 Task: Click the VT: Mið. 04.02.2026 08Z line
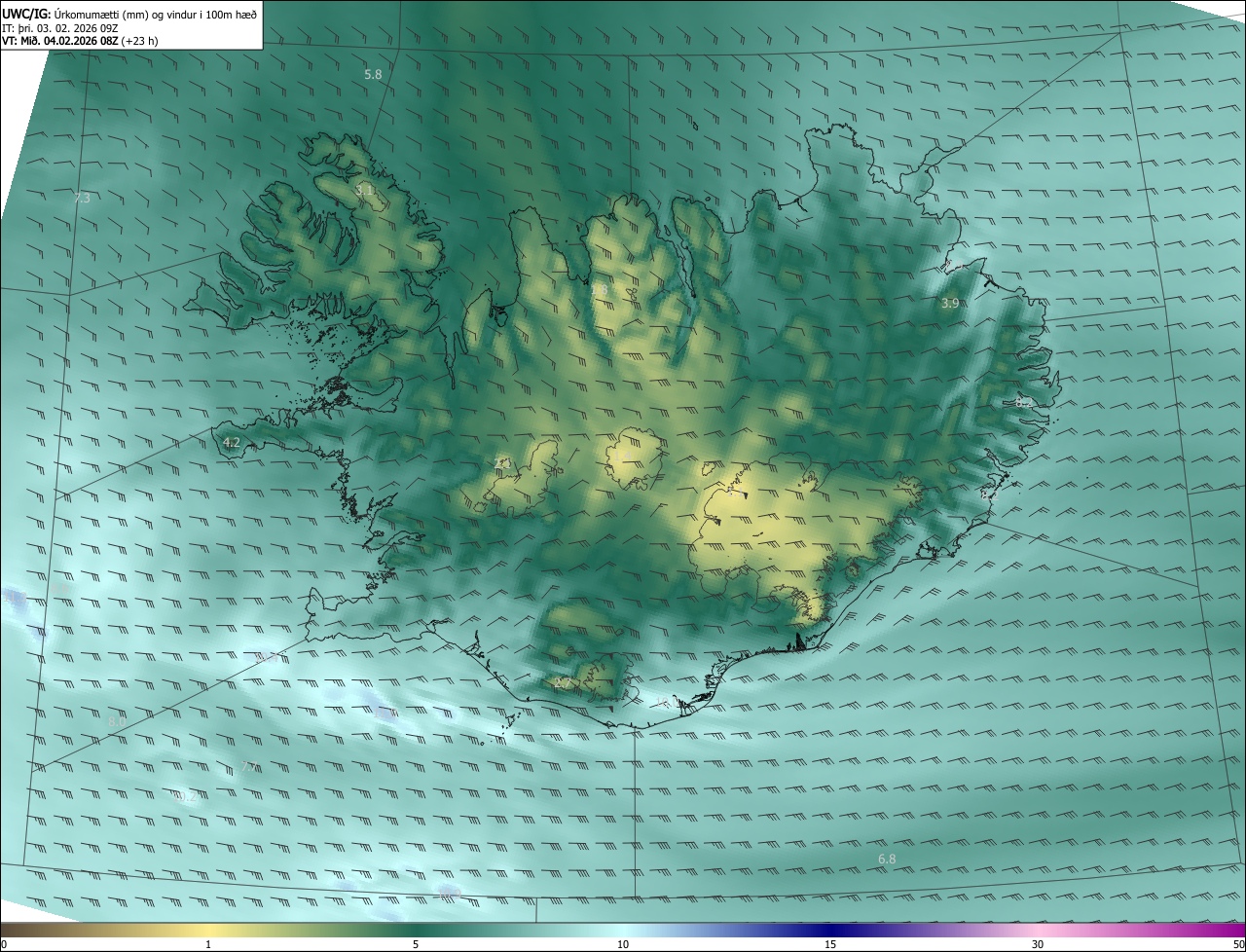pos(80,41)
